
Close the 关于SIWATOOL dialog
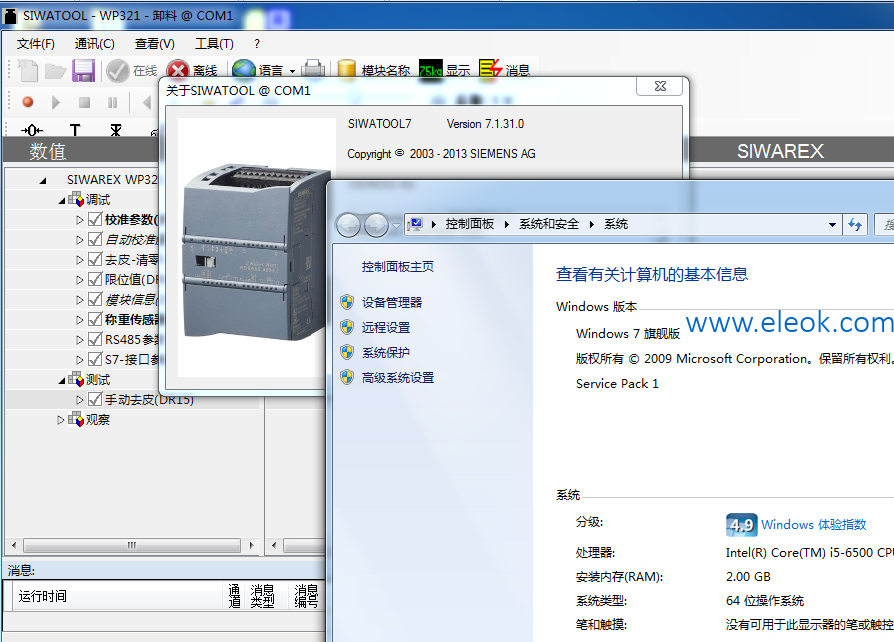[660, 86]
